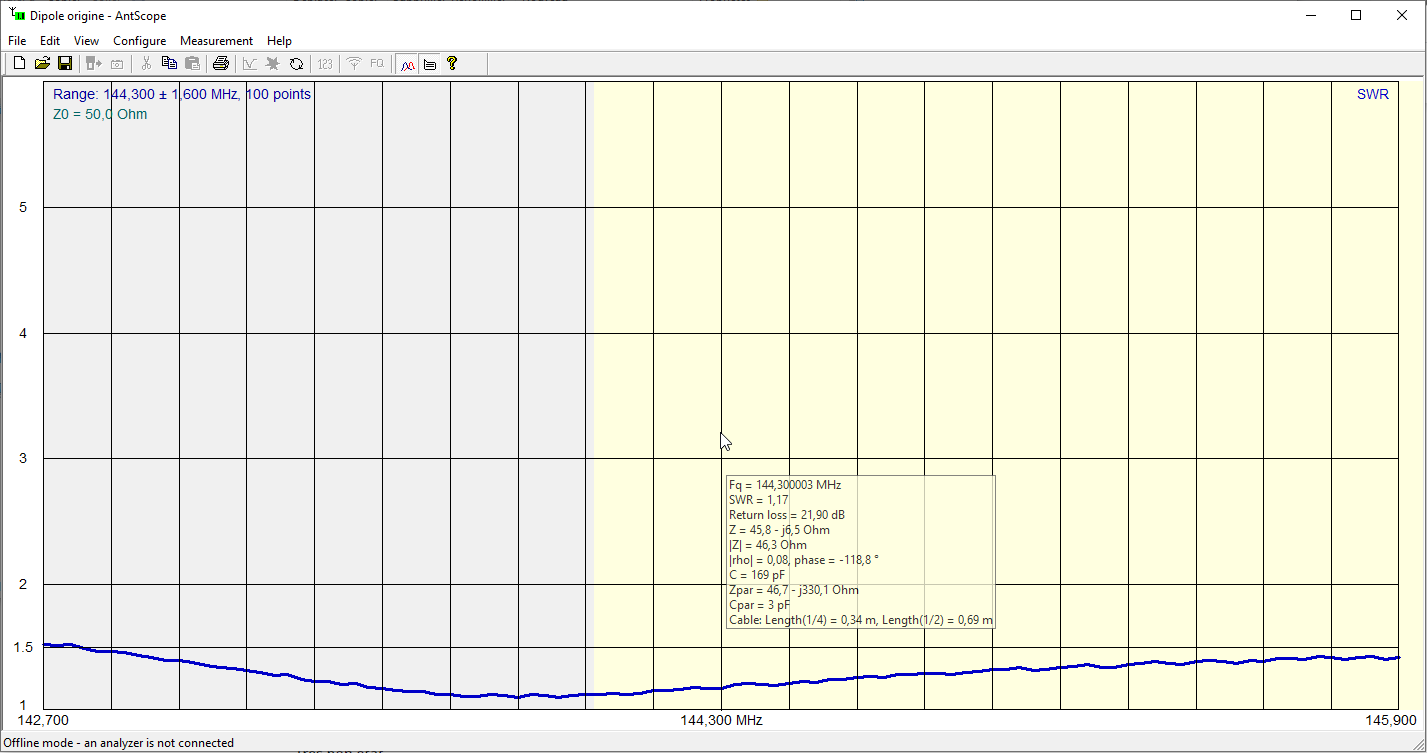Image resolution: width=1427 pixels, height=753 pixels.
Task: Click the SWR axis value 1.5
Action: tap(22, 647)
